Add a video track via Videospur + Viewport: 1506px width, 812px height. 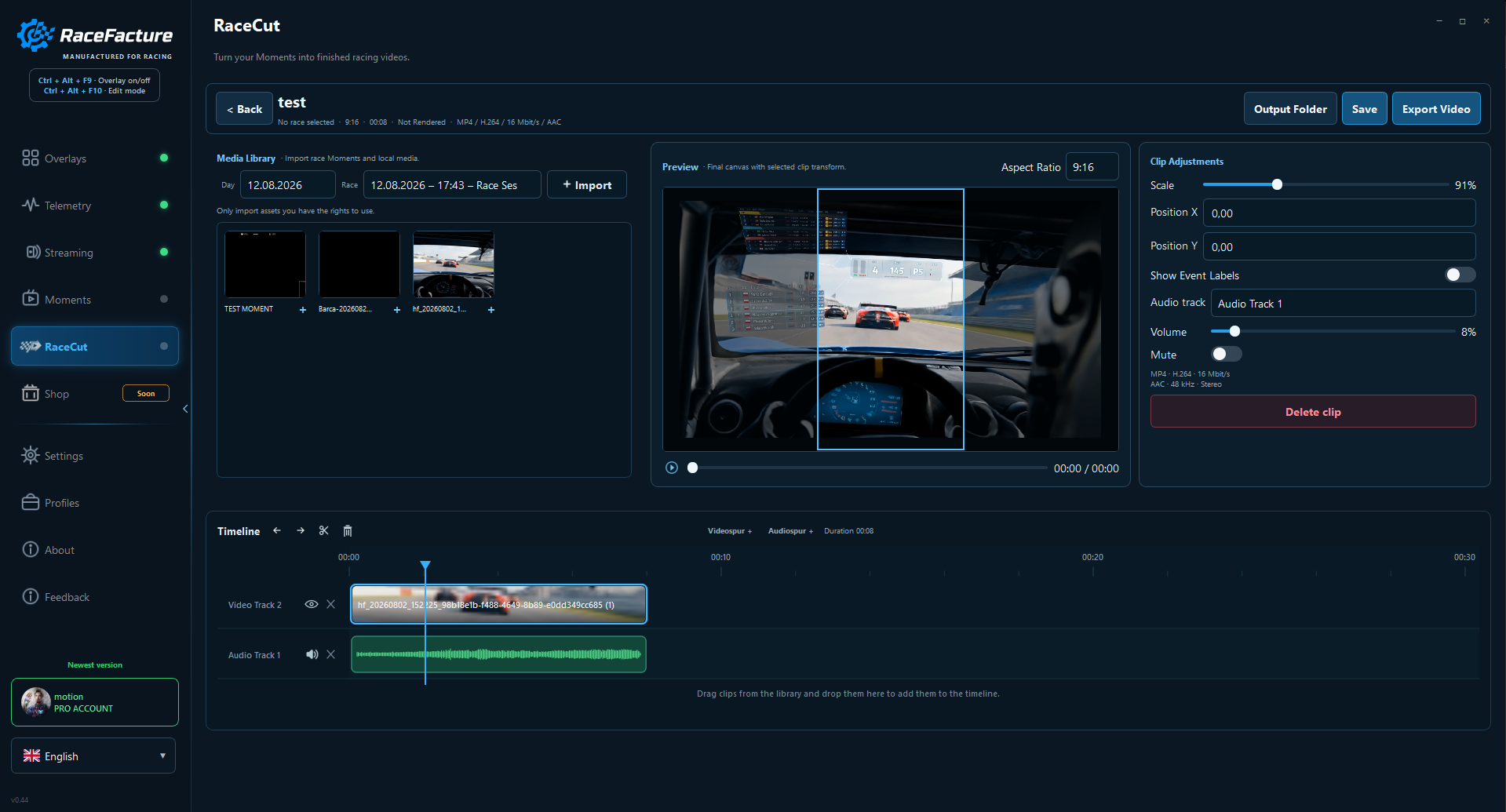730,531
